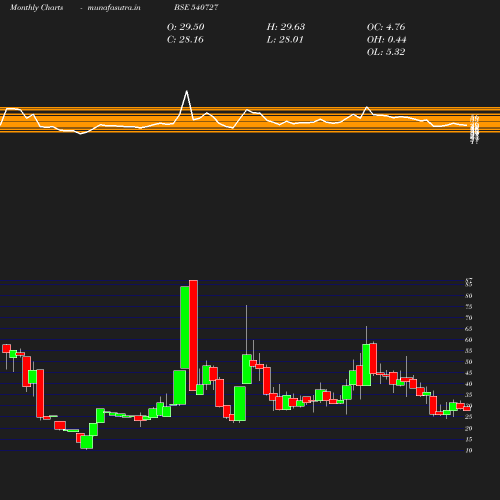This screenshot has height=500, width=500.
Task: Select the 'BSE 540727' symbol label
Action: [196, 7]
